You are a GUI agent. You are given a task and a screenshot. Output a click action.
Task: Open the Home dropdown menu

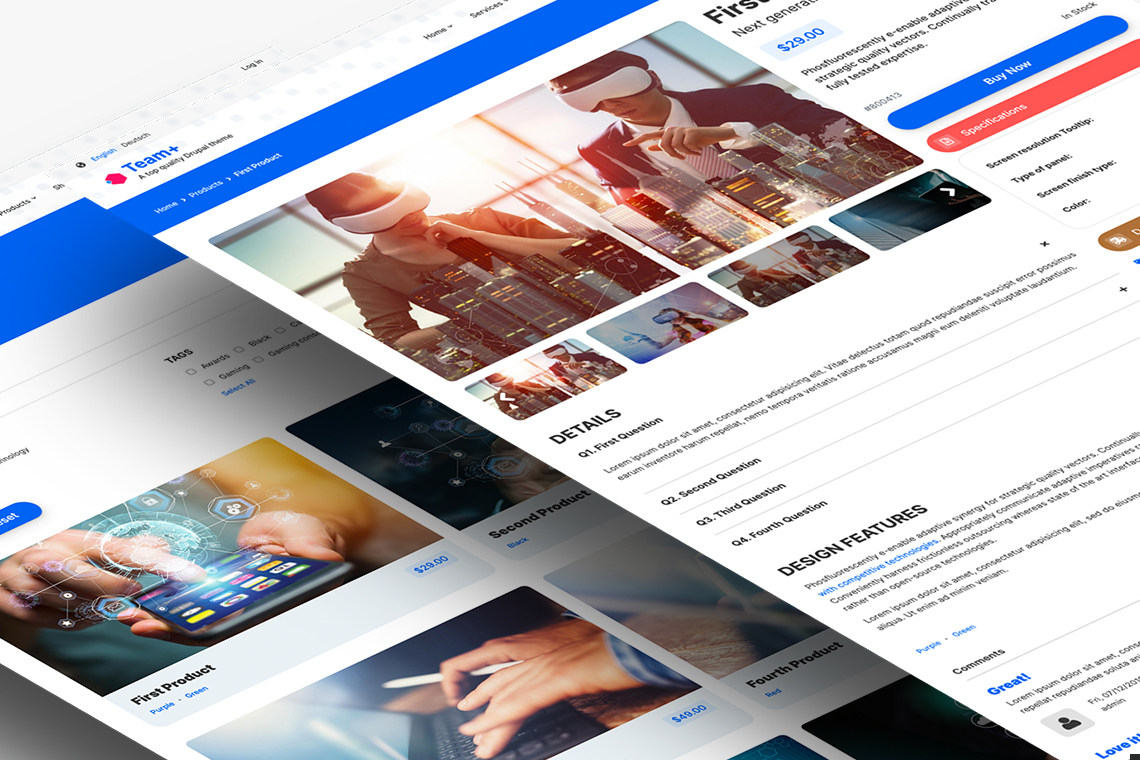(x=437, y=32)
